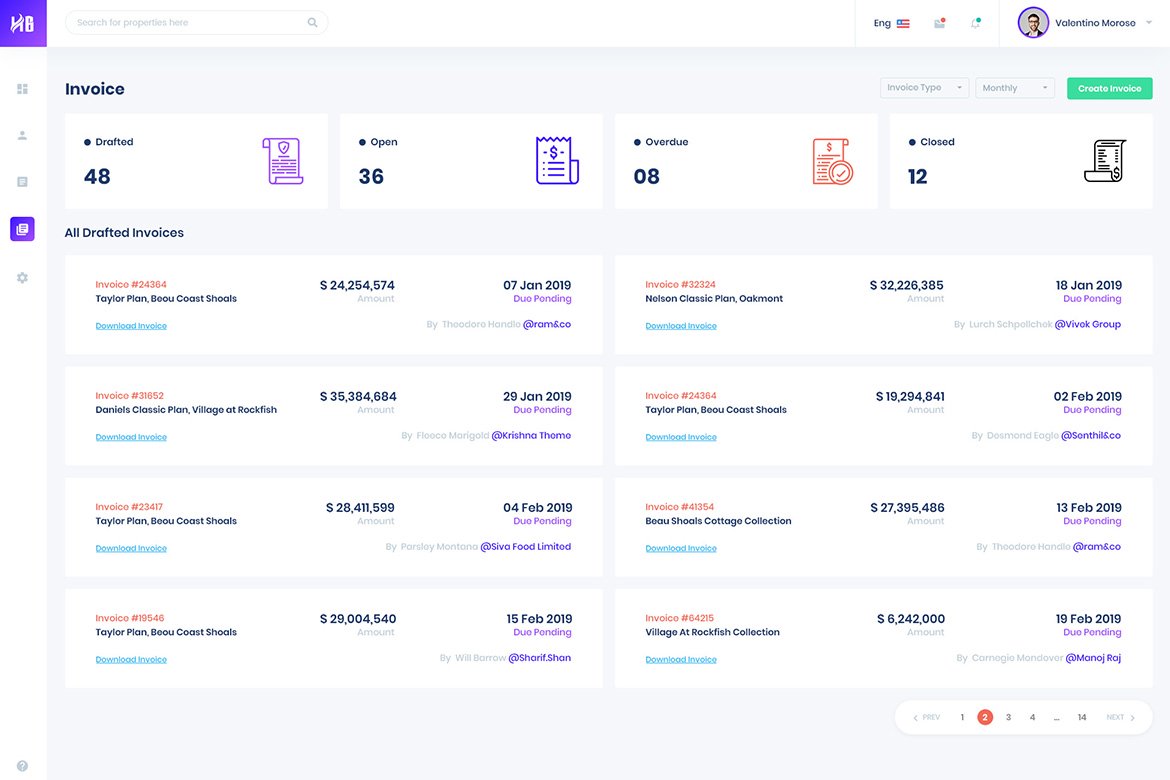The width and height of the screenshot is (1170, 780).
Task: Select the Overdue invoices summary card
Action: [x=745, y=161]
